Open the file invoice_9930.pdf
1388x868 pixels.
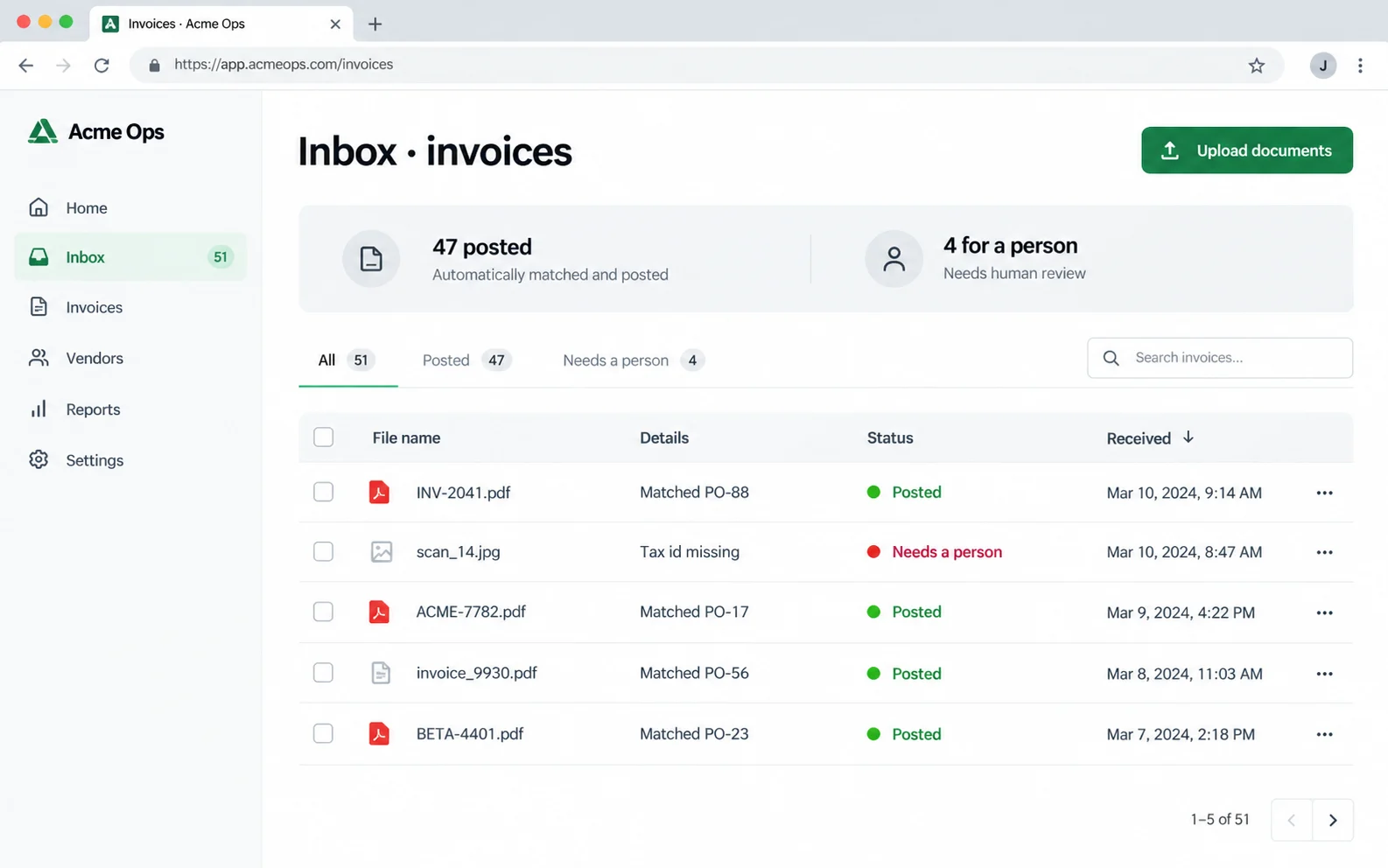coord(477,673)
